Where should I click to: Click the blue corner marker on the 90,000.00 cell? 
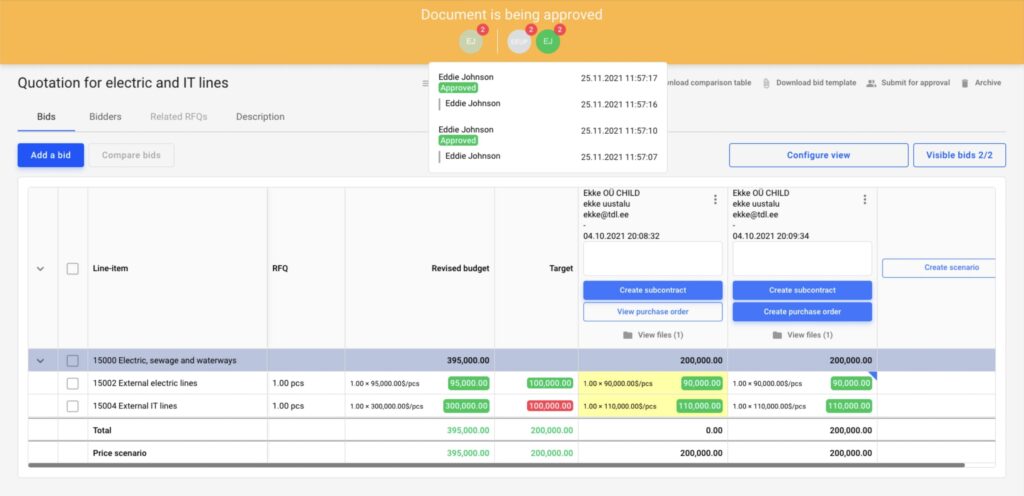tap(872, 375)
